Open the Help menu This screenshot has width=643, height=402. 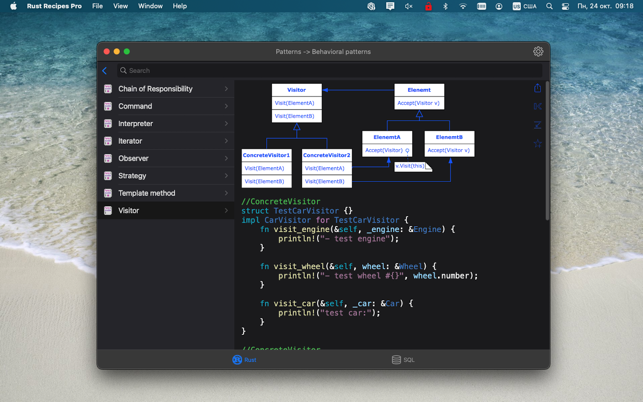(180, 6)
